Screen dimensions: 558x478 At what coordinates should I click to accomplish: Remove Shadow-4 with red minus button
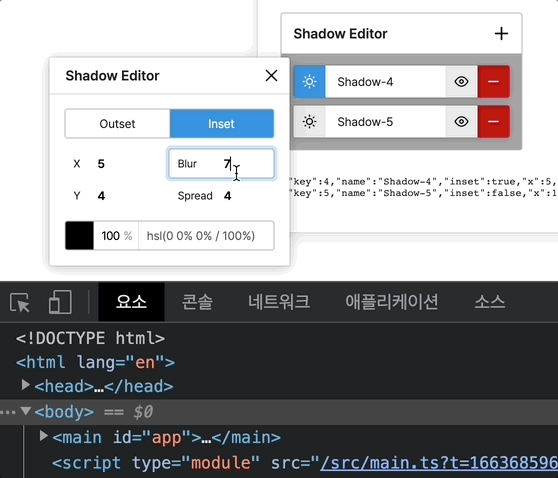coord(494,82)
